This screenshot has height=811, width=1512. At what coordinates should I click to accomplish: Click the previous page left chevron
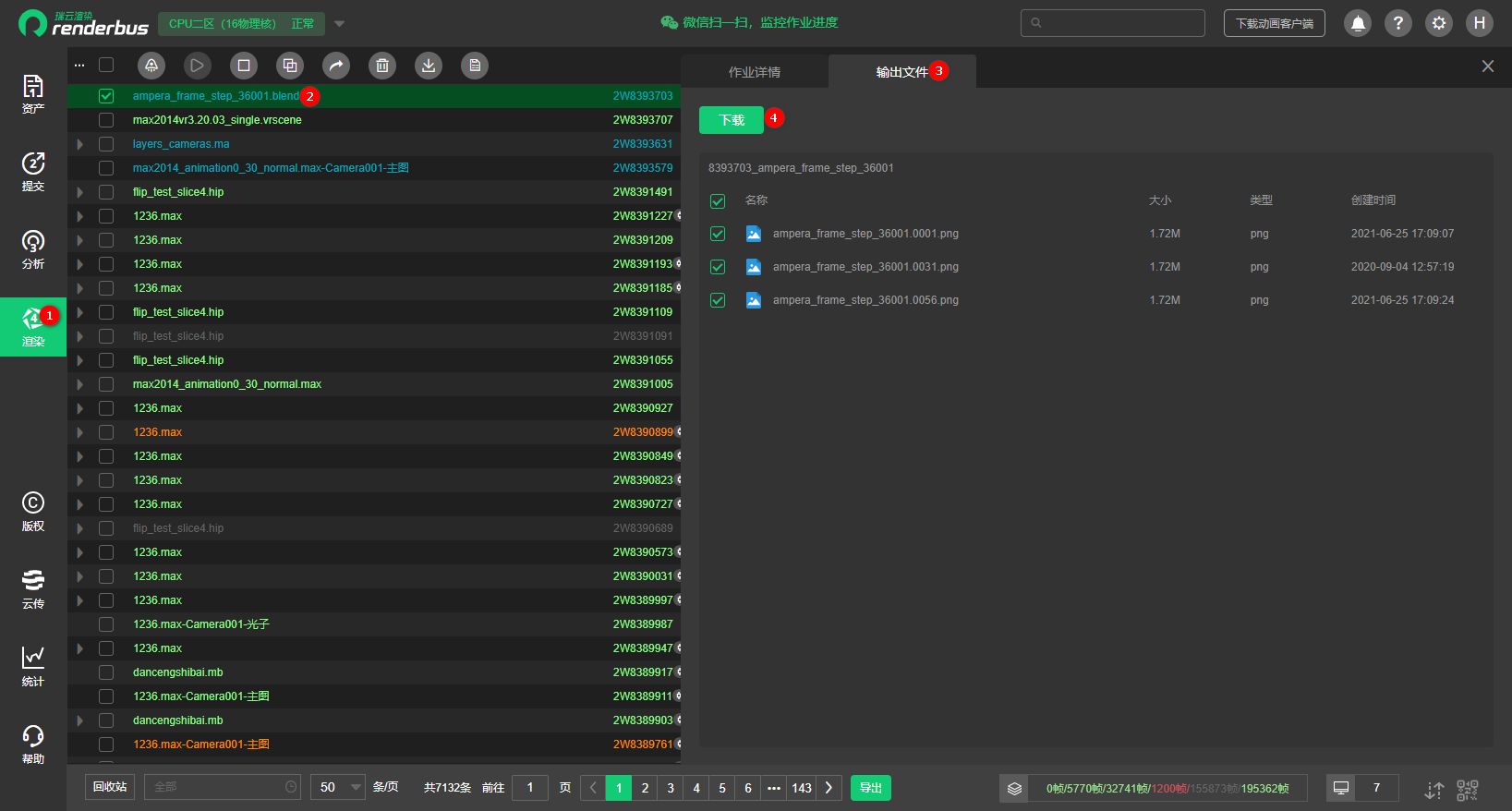pos(593,788)
